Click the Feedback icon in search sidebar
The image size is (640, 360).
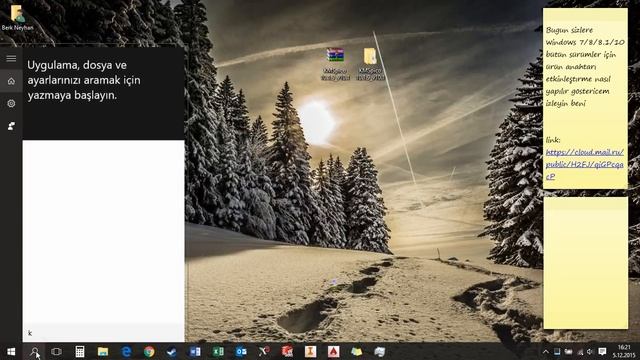tap(11, 126)
